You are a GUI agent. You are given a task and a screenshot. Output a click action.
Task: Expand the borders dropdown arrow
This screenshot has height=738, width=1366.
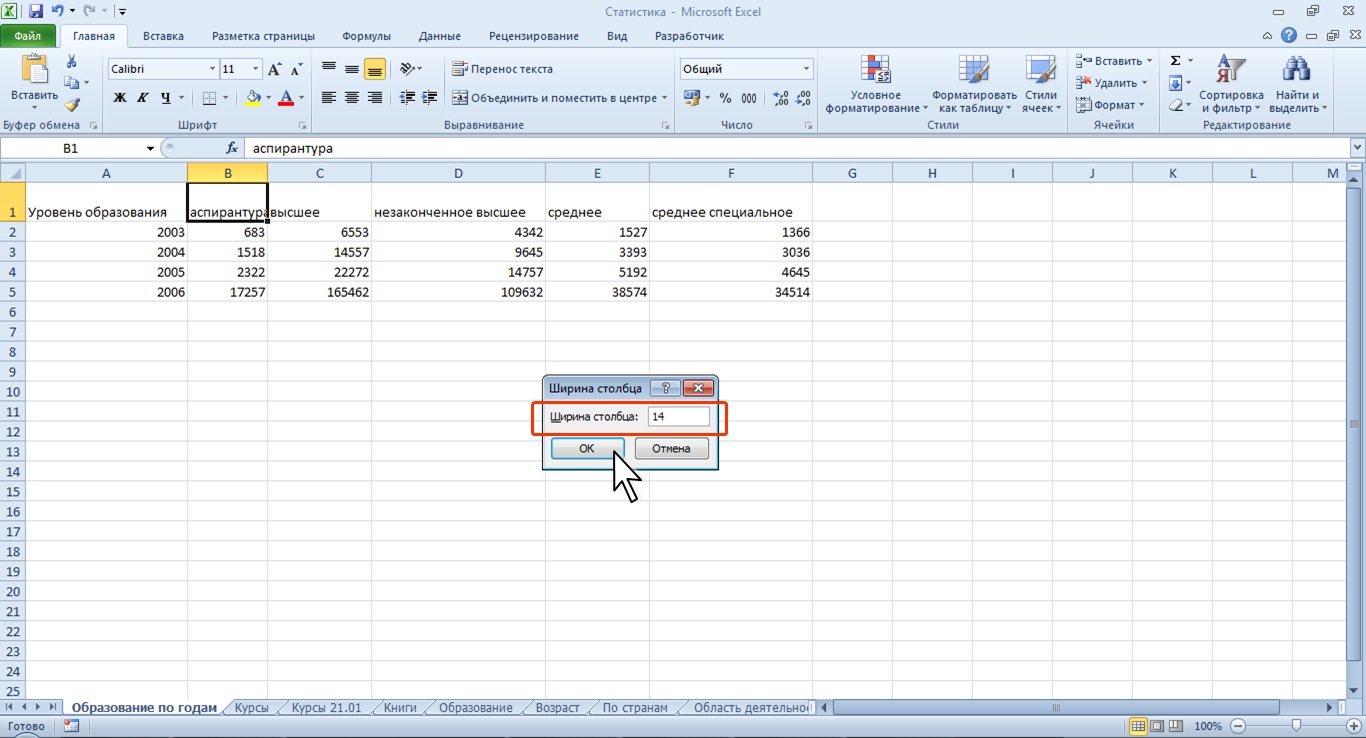[225, 98]
